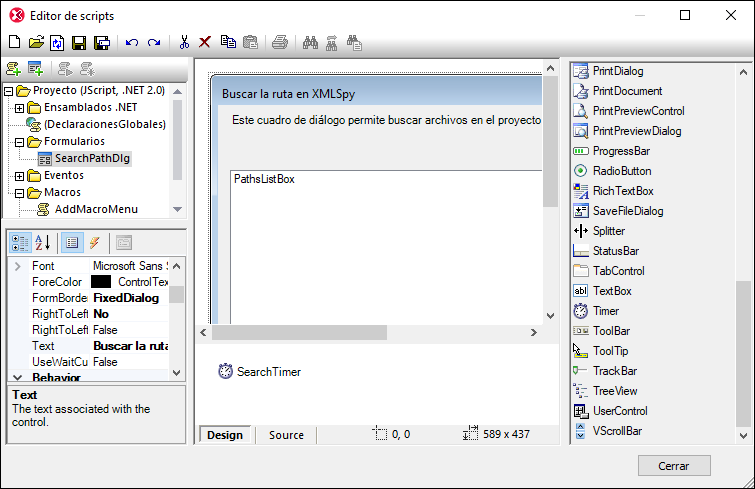Click the New file toolbar icon
Image resolution: width=755 pixels, height=489 pixels.
(x=14, y=42)
